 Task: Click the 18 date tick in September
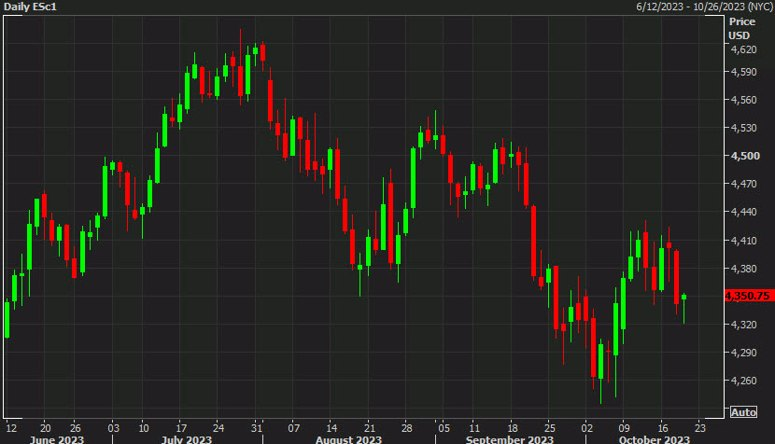tap(513, 428)
